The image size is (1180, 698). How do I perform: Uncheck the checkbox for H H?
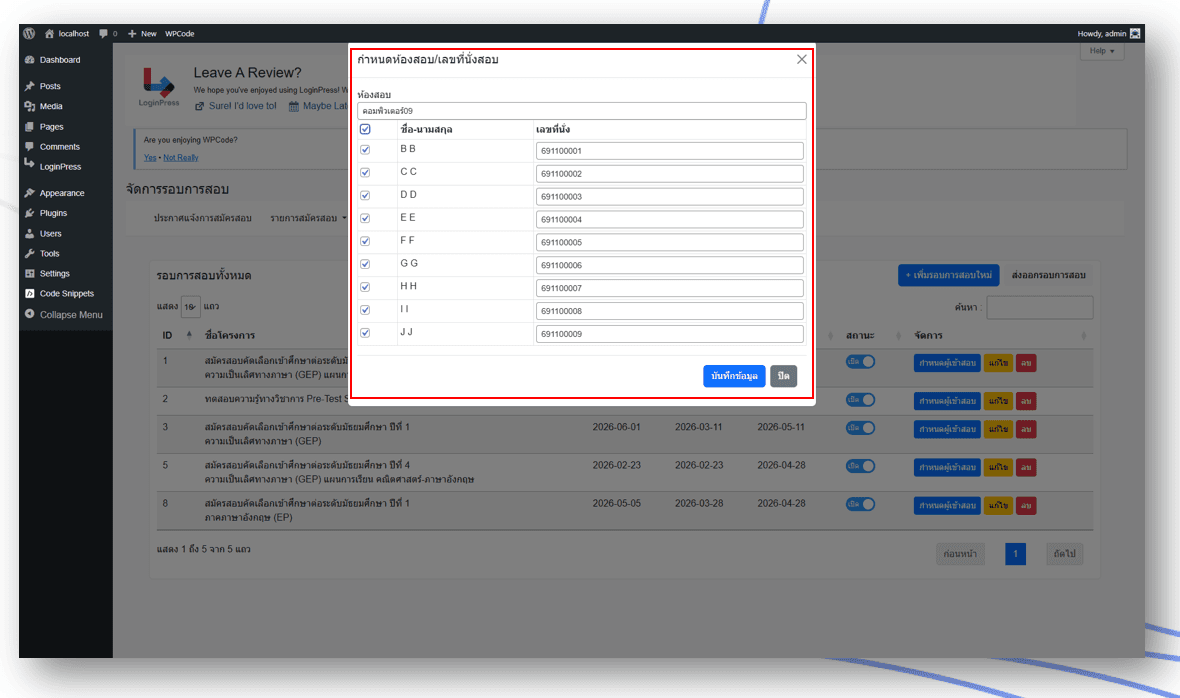pyautogui.click(x=365, y=287)
